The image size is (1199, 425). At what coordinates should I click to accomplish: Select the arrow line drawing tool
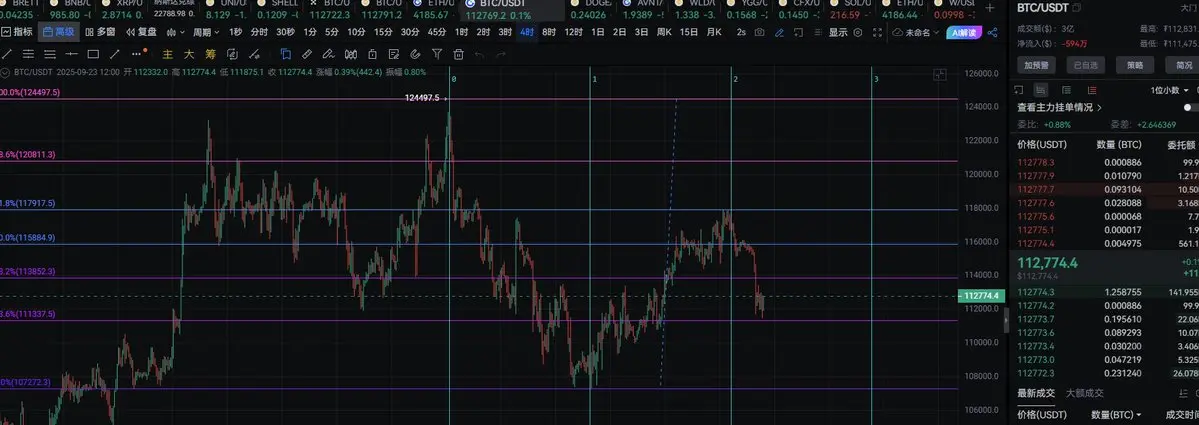click(115, 54)
